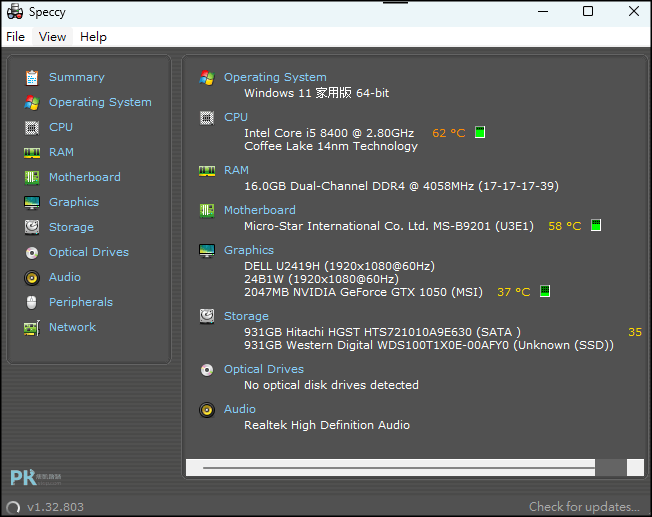This screenshot has height=517, width=652.
Task: Click the Operating System icon in summary panel
Action: (x=207, y=78)
